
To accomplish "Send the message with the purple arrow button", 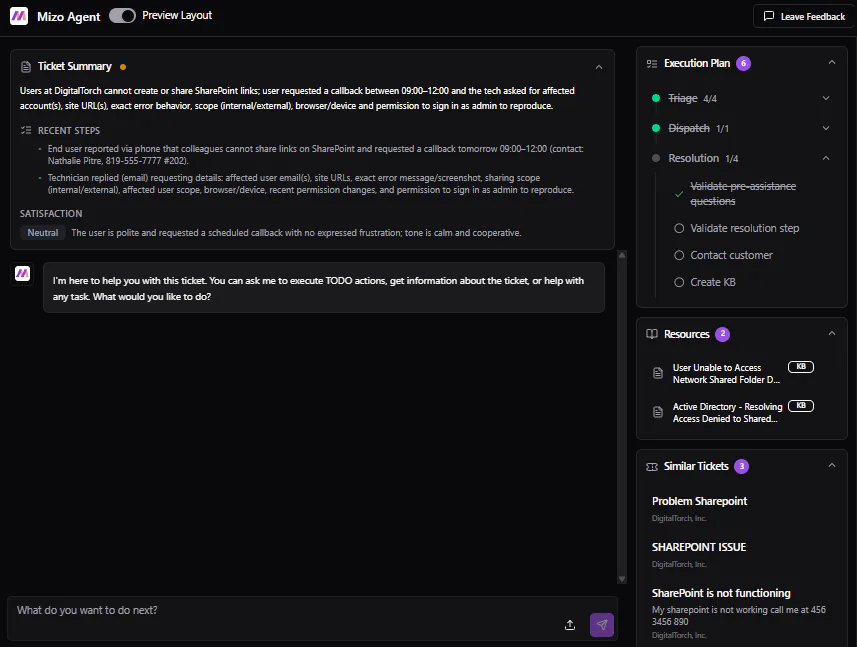I will (x=602, y=625).
